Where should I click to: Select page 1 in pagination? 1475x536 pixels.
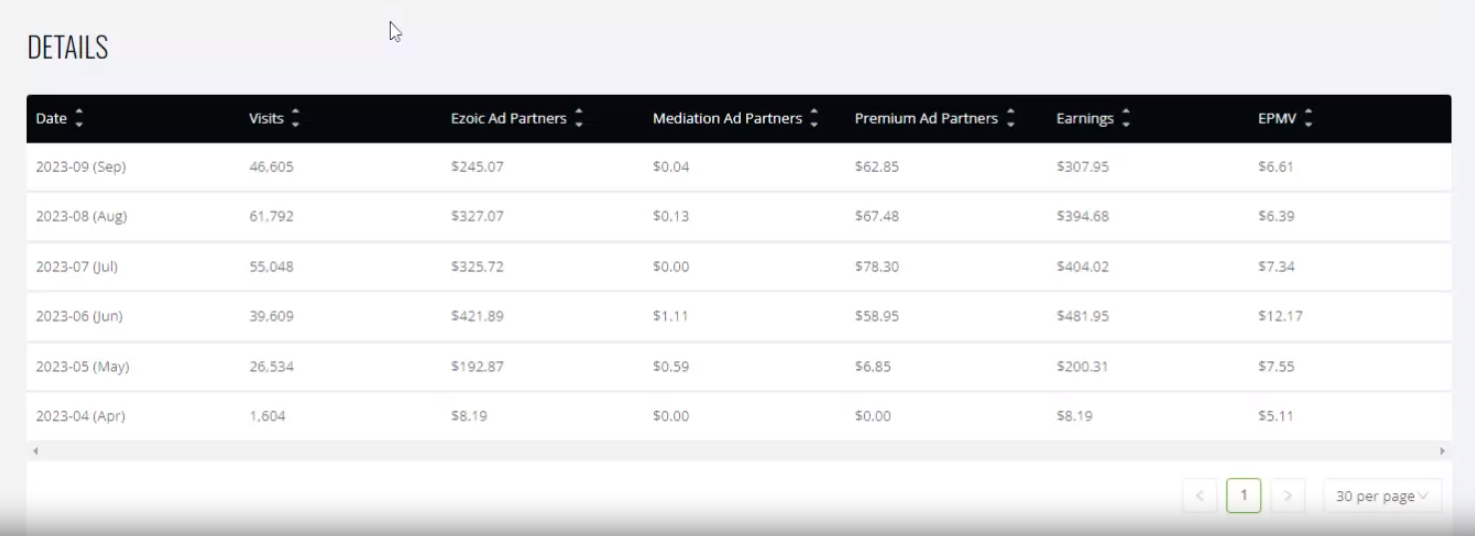pyautogui.click(x=1243, y=496)
